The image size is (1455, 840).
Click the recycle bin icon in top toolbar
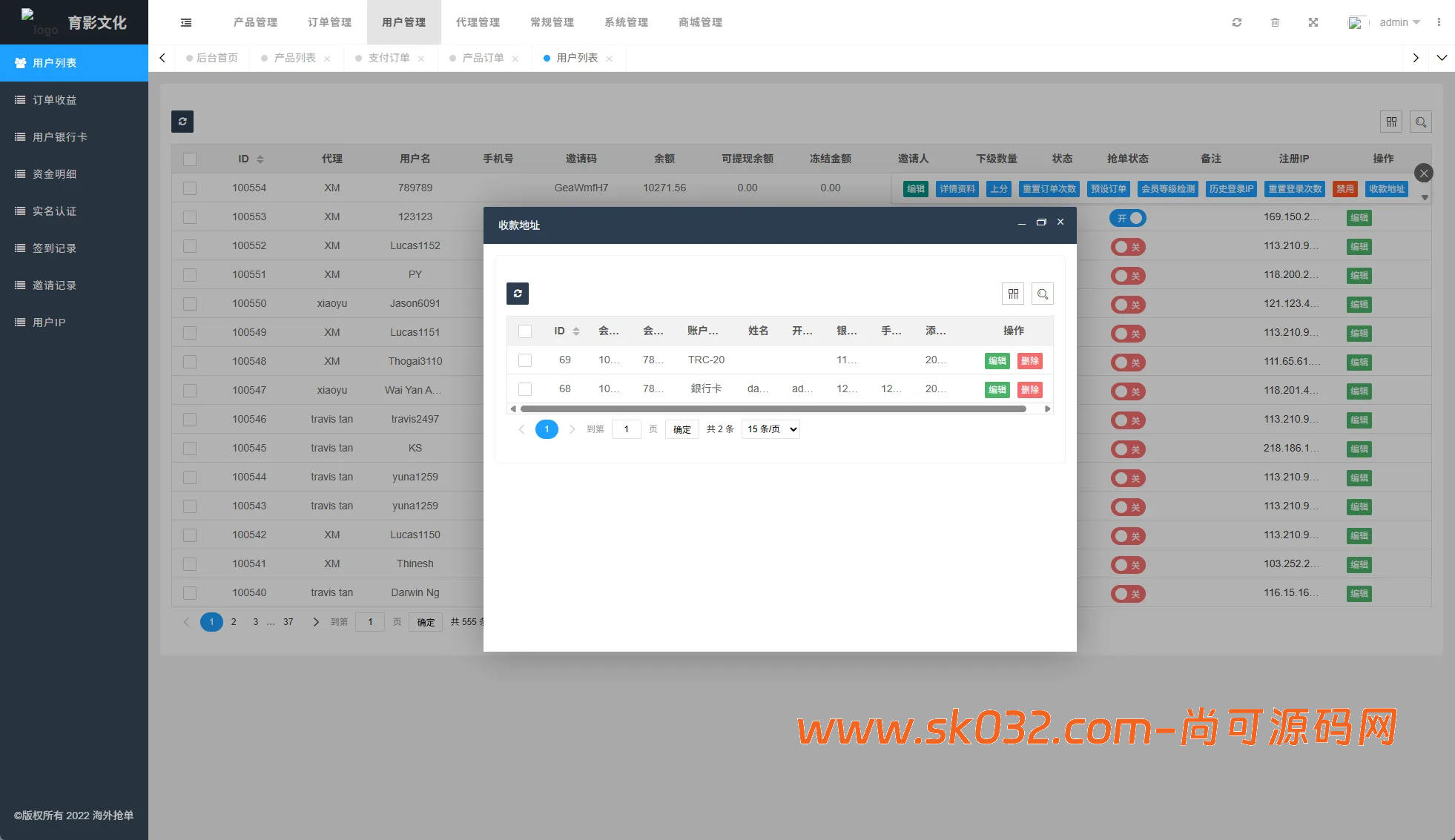1275,22
